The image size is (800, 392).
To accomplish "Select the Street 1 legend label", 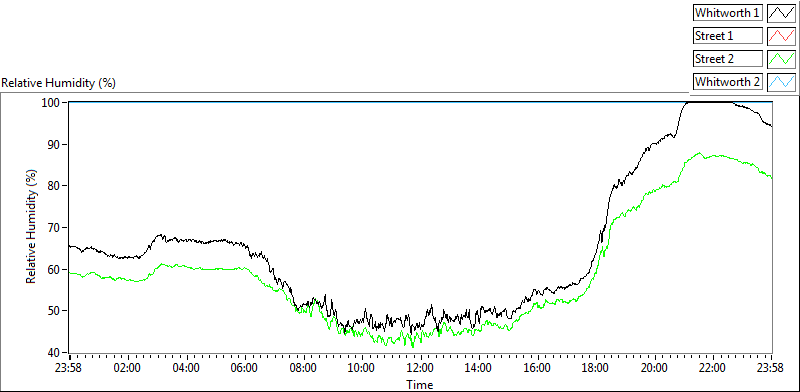I will [x=728, y=35].
